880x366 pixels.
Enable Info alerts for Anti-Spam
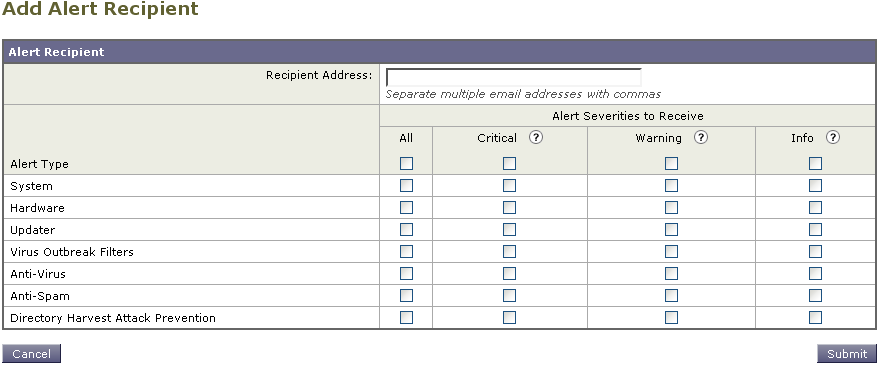(x=815, y=295)
